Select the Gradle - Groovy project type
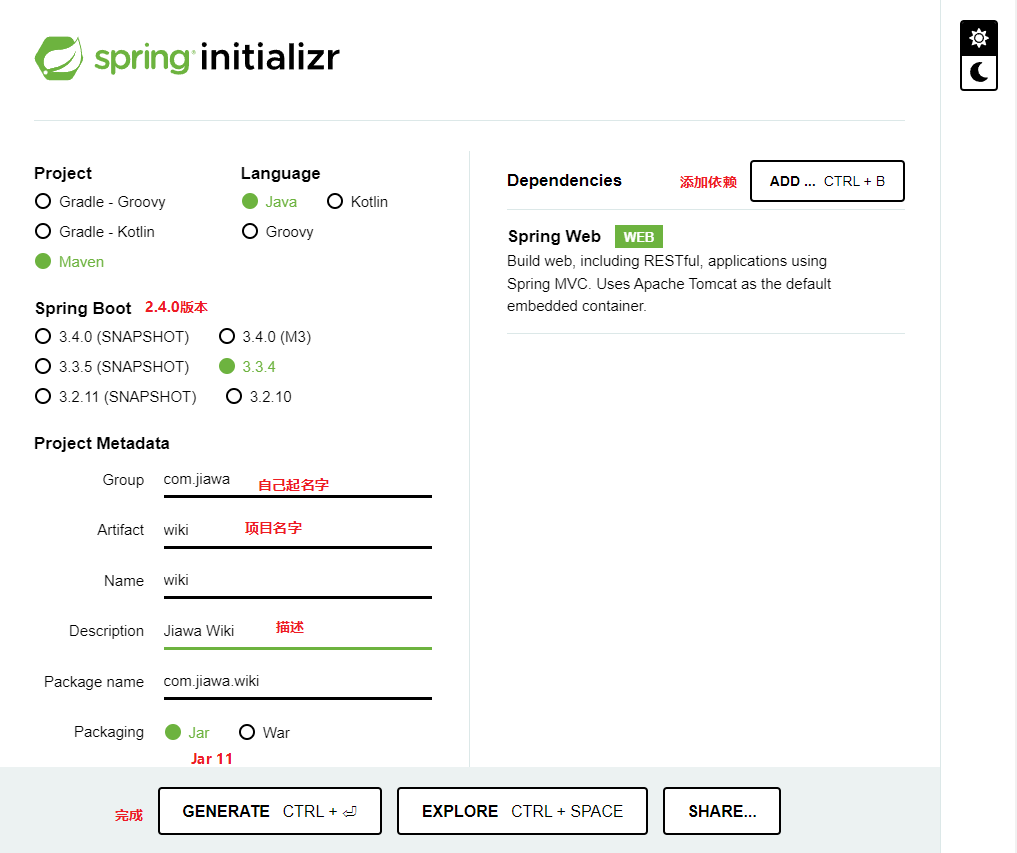This screenshot has height=853, width=1017. [43, 201]
